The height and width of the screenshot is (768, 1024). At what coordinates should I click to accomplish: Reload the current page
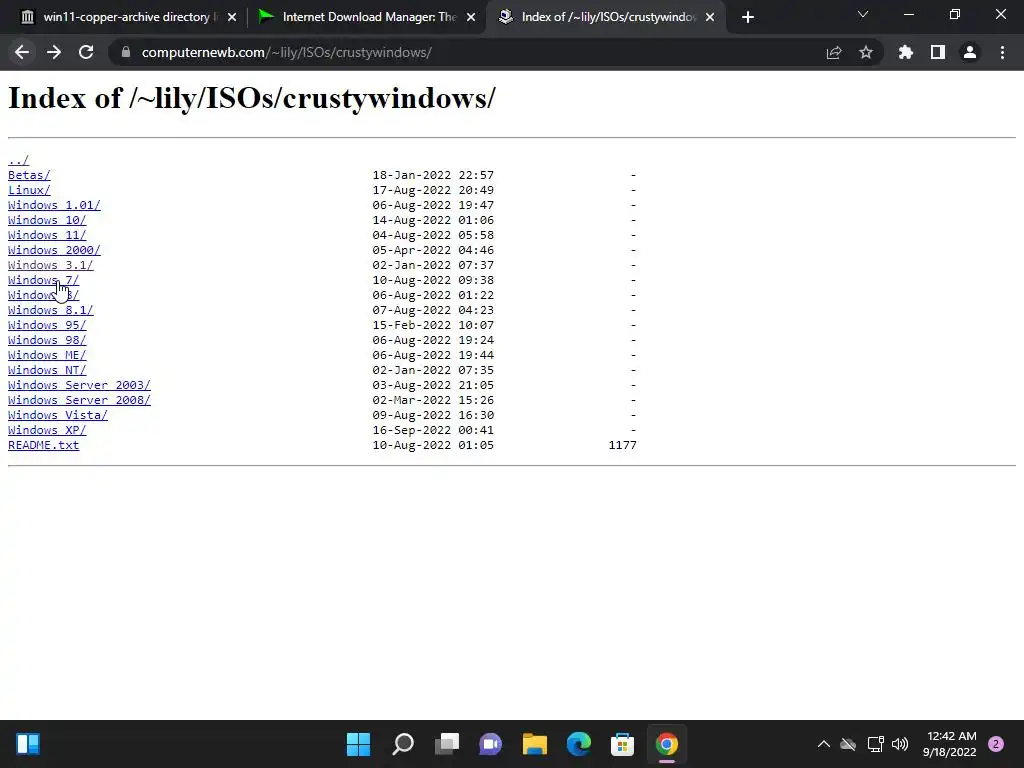pos(86,52)
